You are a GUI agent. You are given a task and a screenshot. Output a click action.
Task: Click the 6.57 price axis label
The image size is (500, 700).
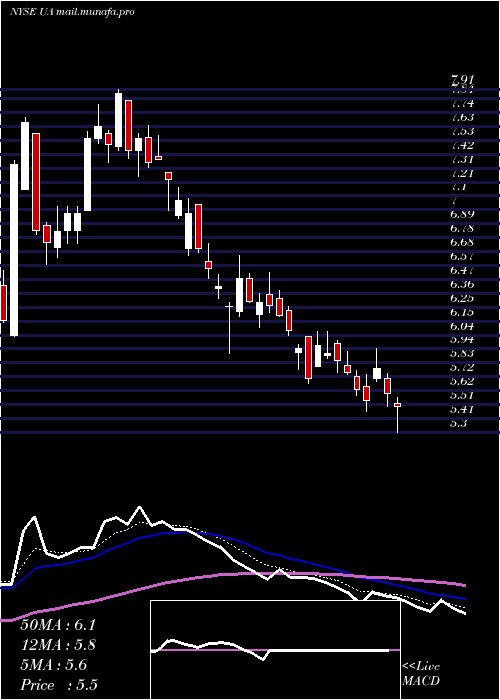462,256
